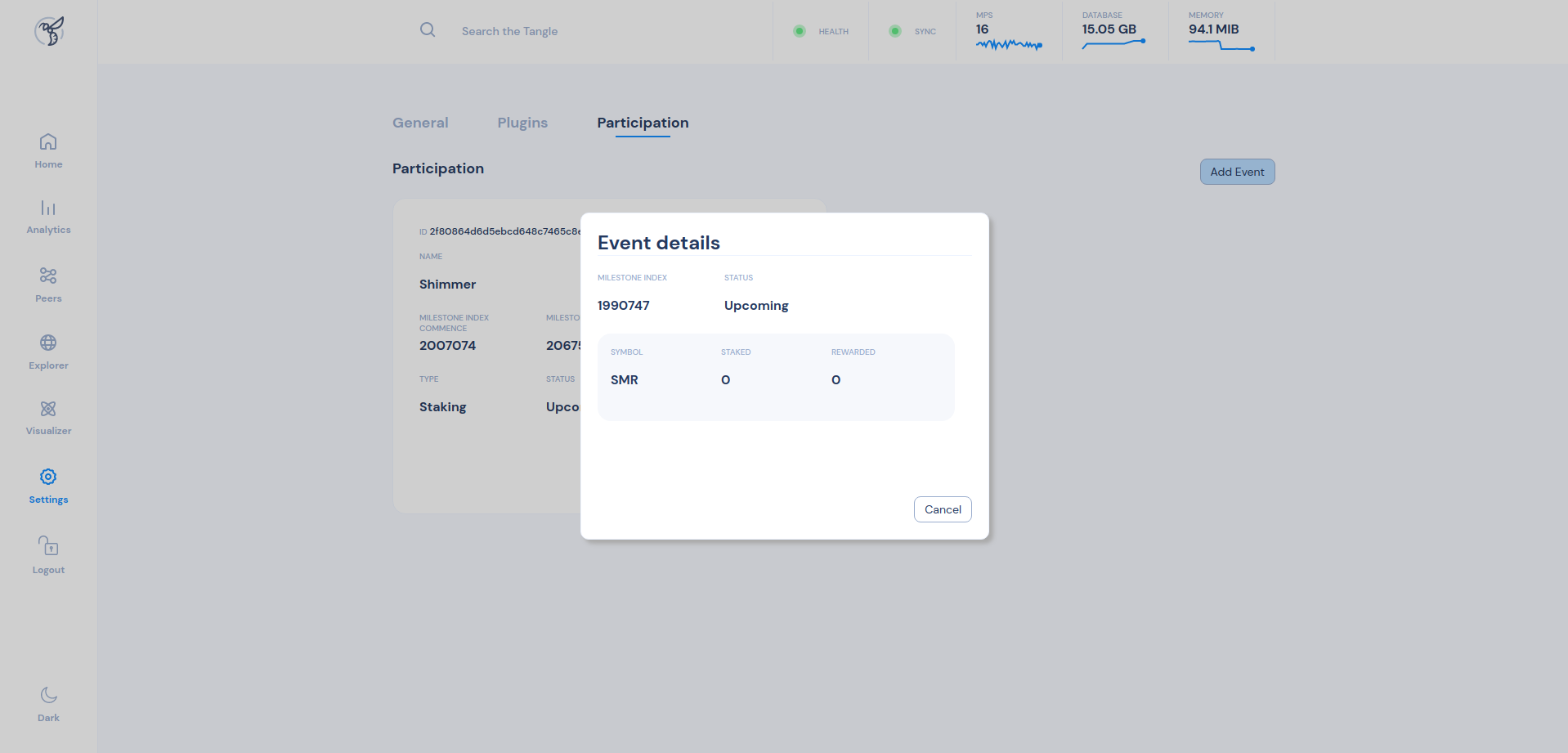
Task: Click the green Health status indicator
Action: tap(800, 31)
